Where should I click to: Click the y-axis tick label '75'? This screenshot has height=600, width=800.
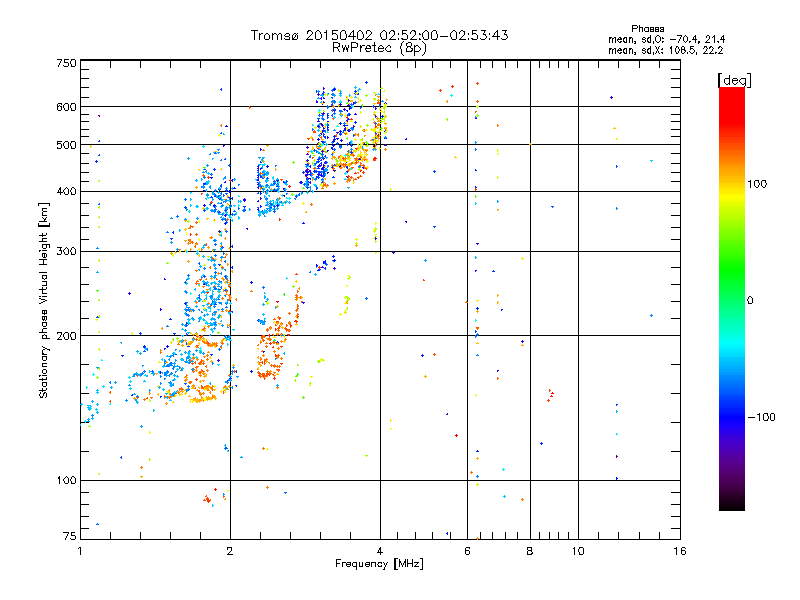[70, 536]
